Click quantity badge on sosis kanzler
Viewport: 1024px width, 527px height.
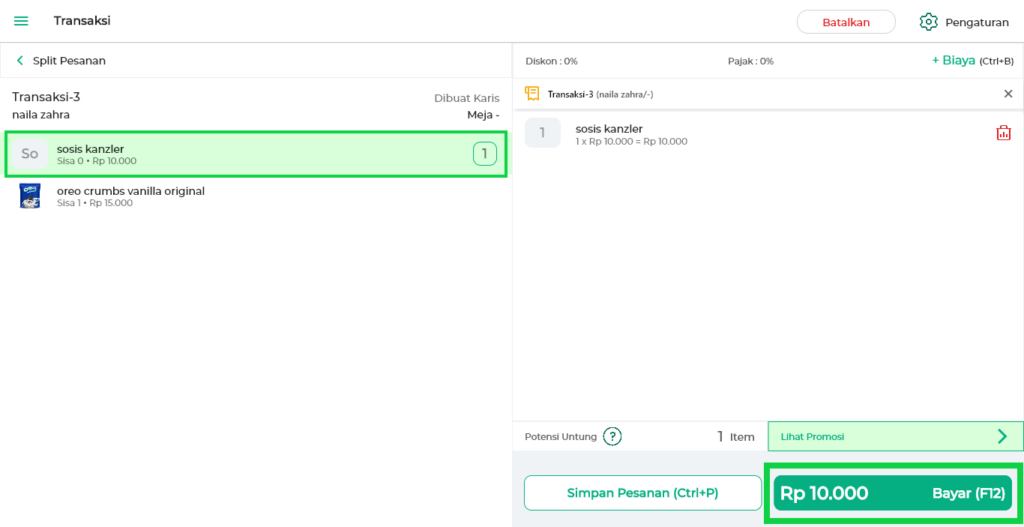(484, 154)
